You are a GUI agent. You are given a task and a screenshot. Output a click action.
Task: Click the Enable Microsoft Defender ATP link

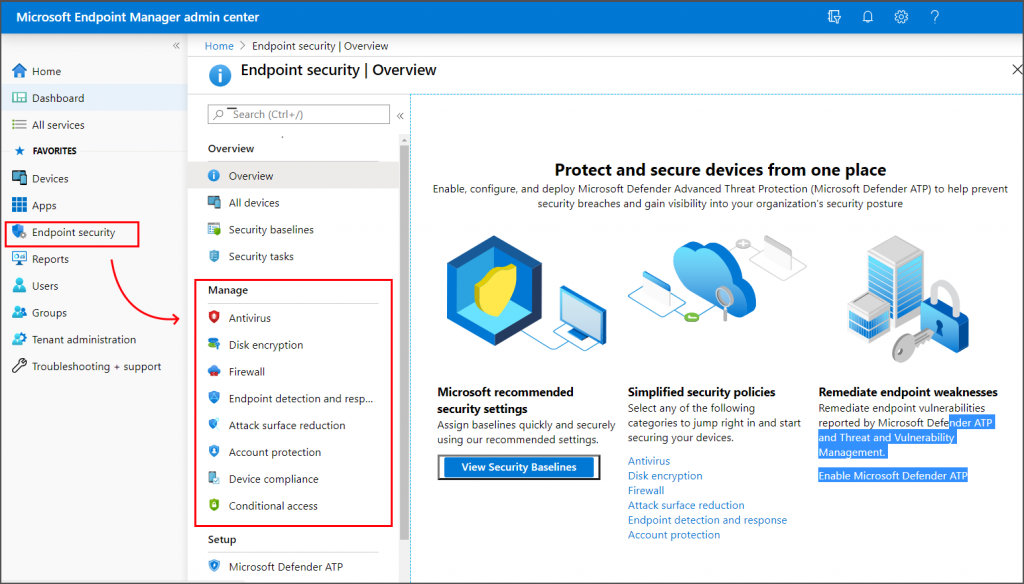(x=893, y=476)
